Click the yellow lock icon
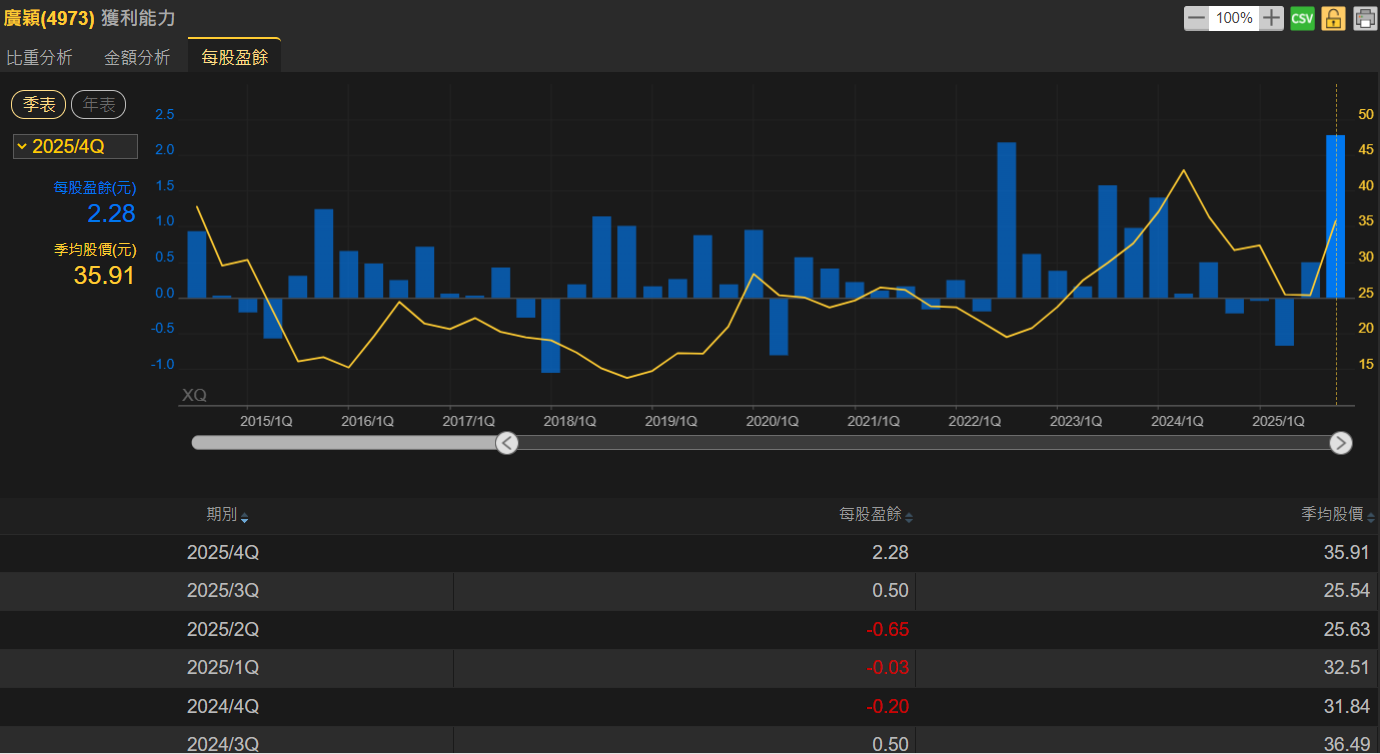Image resolution: width=1380 pixels, height=754 pixels. (x=1333, y=18)
